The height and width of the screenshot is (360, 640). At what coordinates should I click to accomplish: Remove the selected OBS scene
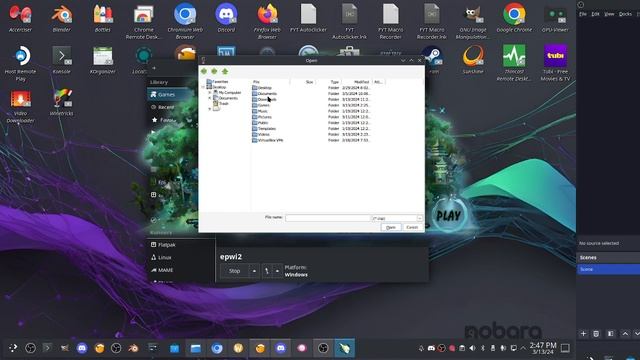point(596,334)
